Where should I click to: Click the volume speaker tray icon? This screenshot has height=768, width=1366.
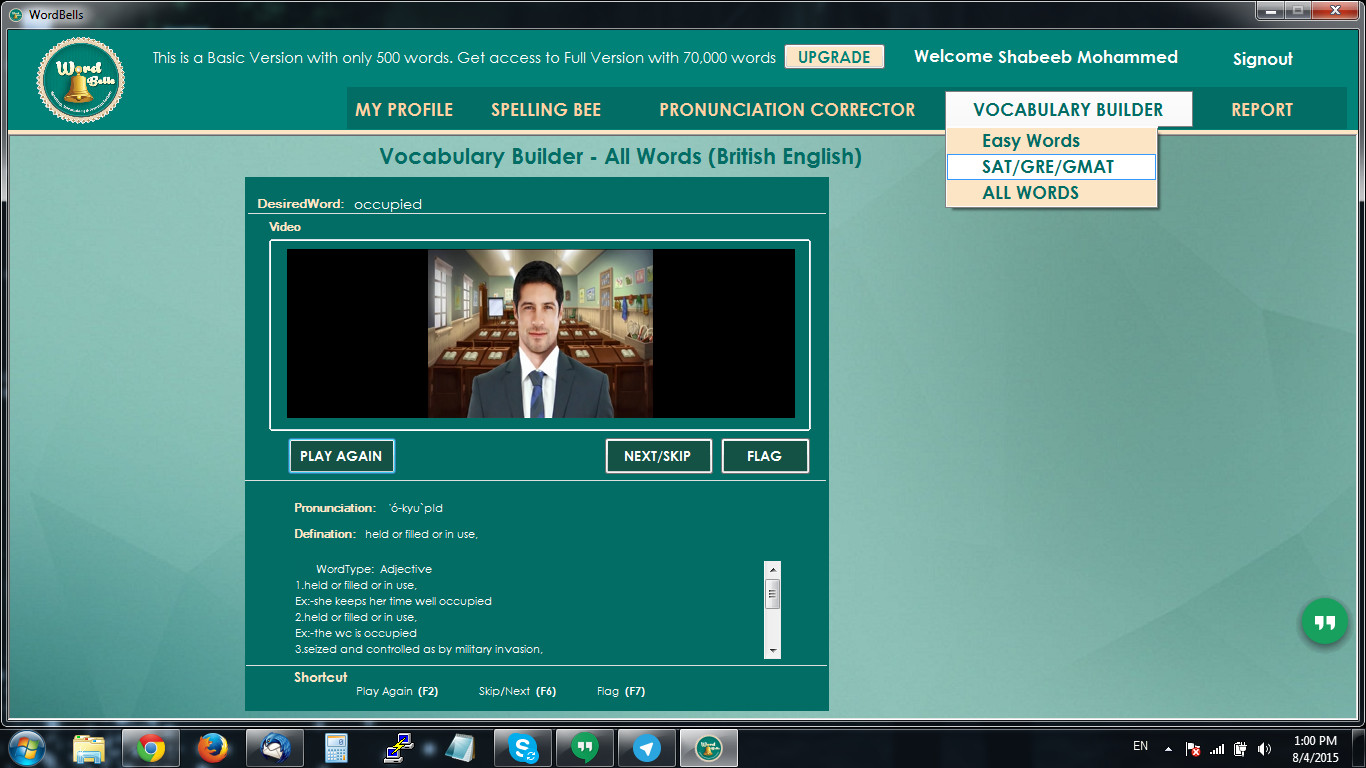[1265, 749]
